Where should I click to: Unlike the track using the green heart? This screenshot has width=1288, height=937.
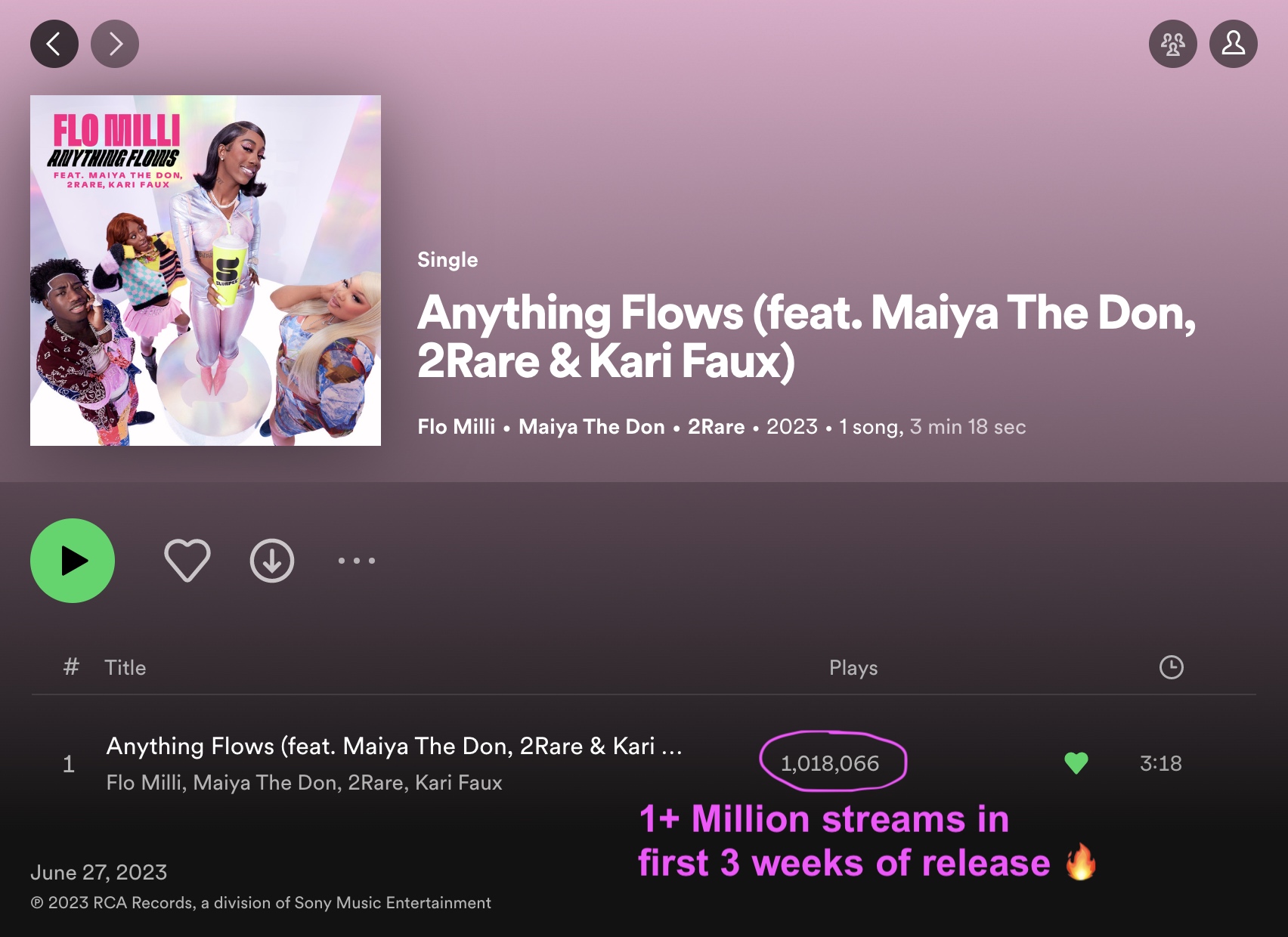coord(1076,763)
